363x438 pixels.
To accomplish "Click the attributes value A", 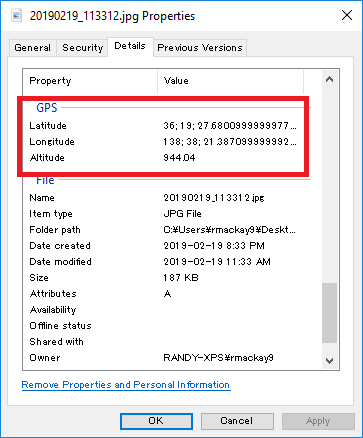I will (167, 294).
